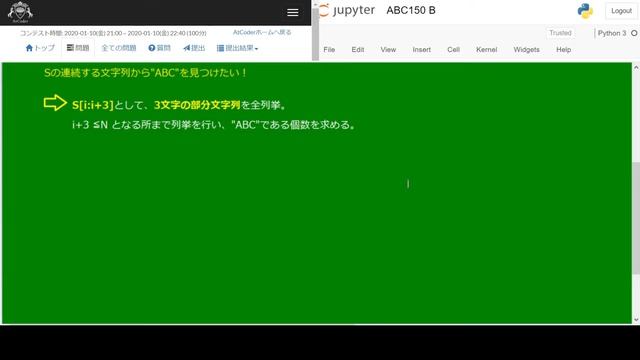Viewport: 640px width, 360px height.
Task: Open the 問題 tab
Action: (x=78, y=48)
